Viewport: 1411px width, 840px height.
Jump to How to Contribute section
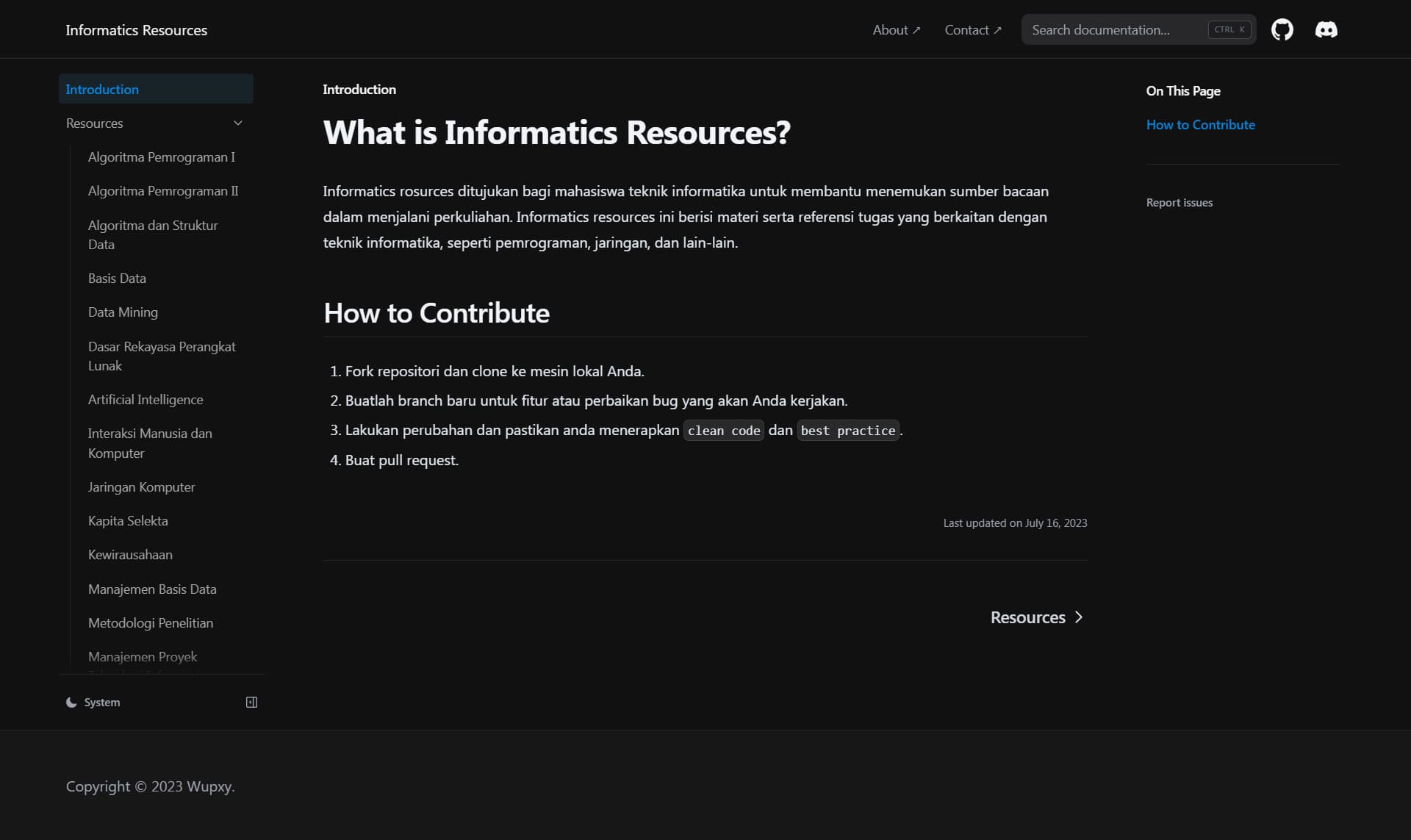click(x=1200, y=125)
